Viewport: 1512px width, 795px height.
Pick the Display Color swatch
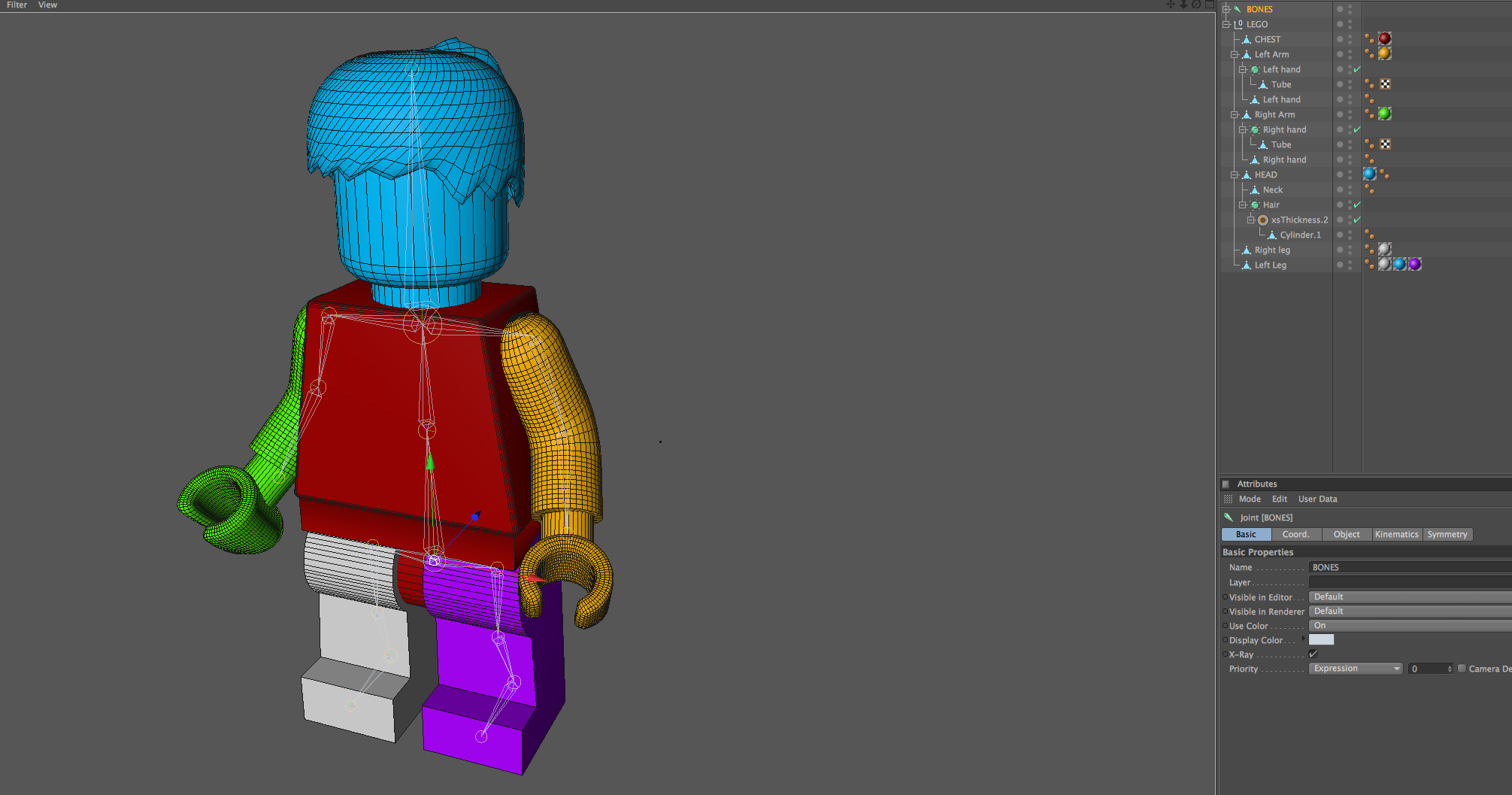(1321, 640)
